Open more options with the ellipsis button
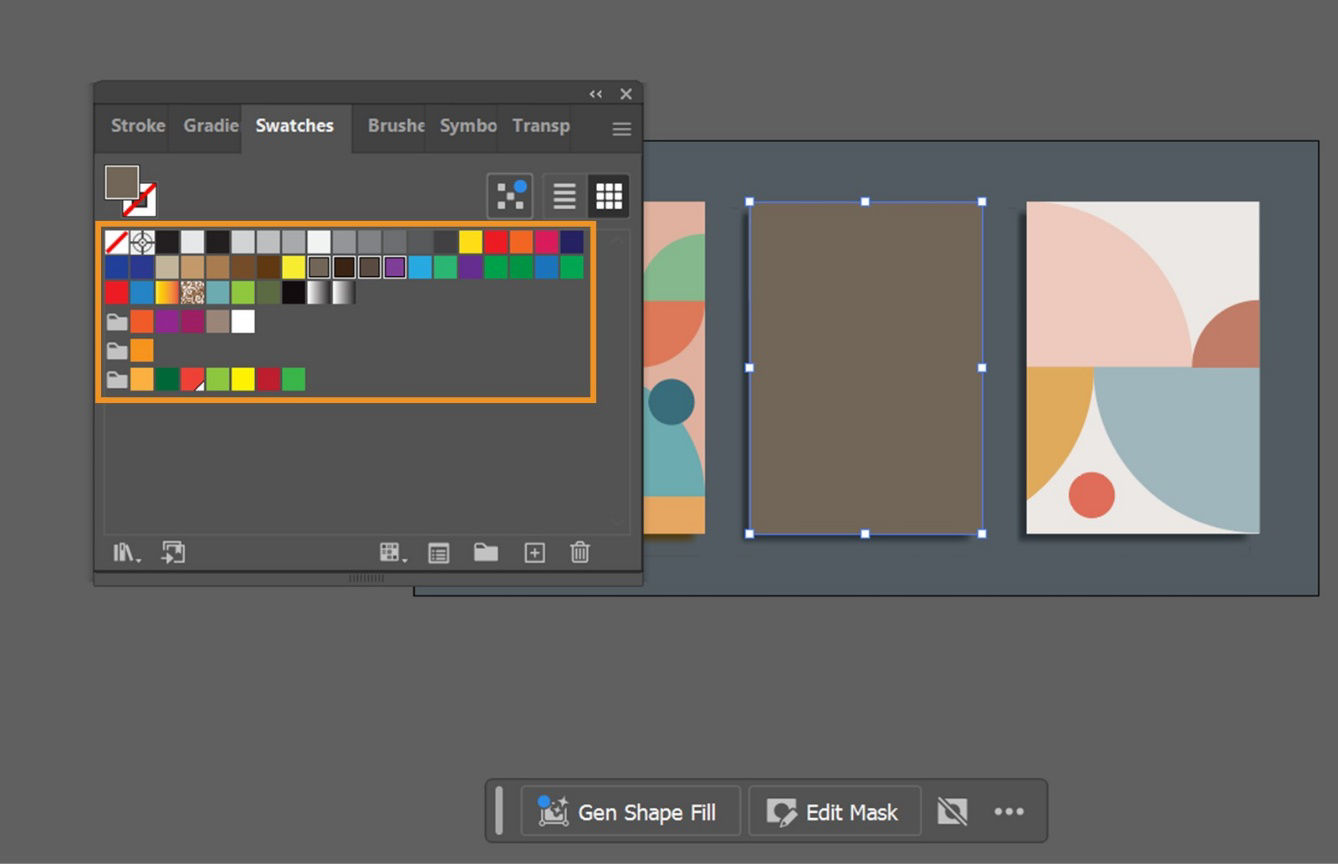Image resolution: width=1338 pixels, height=864 pixels. pos(1009,811)
